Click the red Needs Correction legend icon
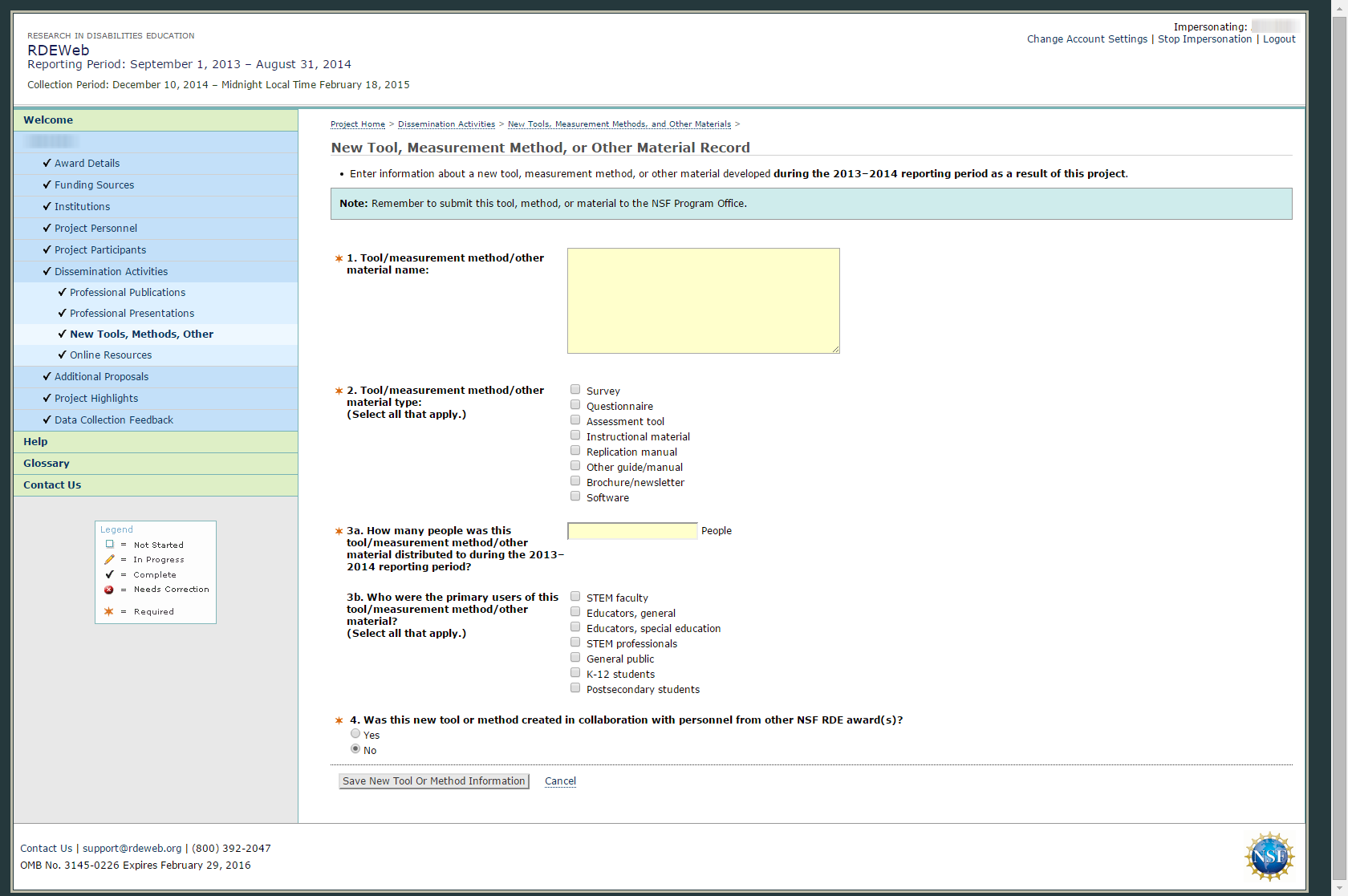 [109, 590]
